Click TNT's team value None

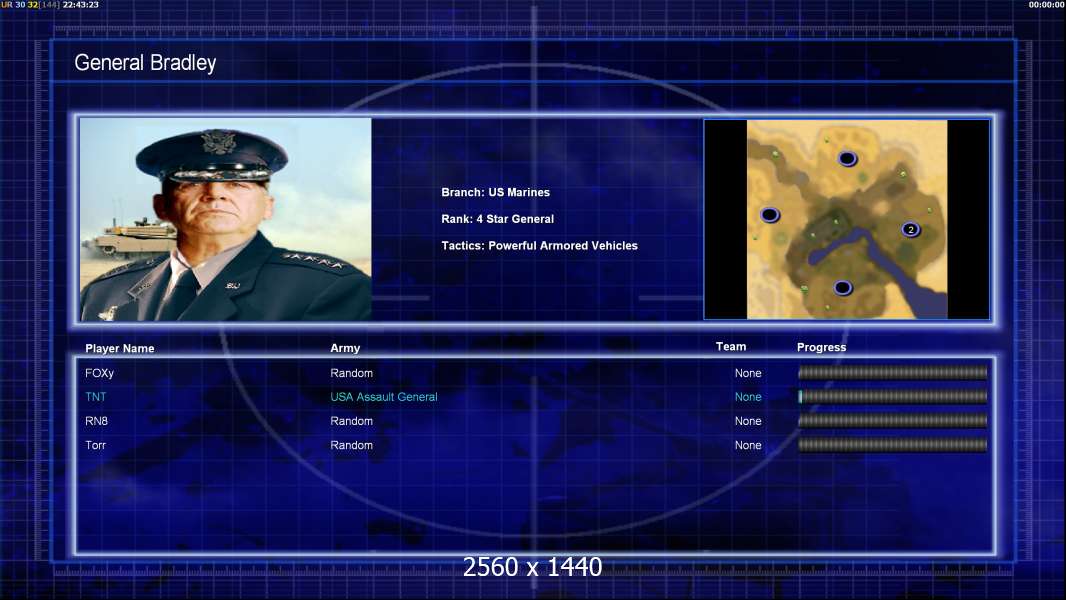point(748,397)
